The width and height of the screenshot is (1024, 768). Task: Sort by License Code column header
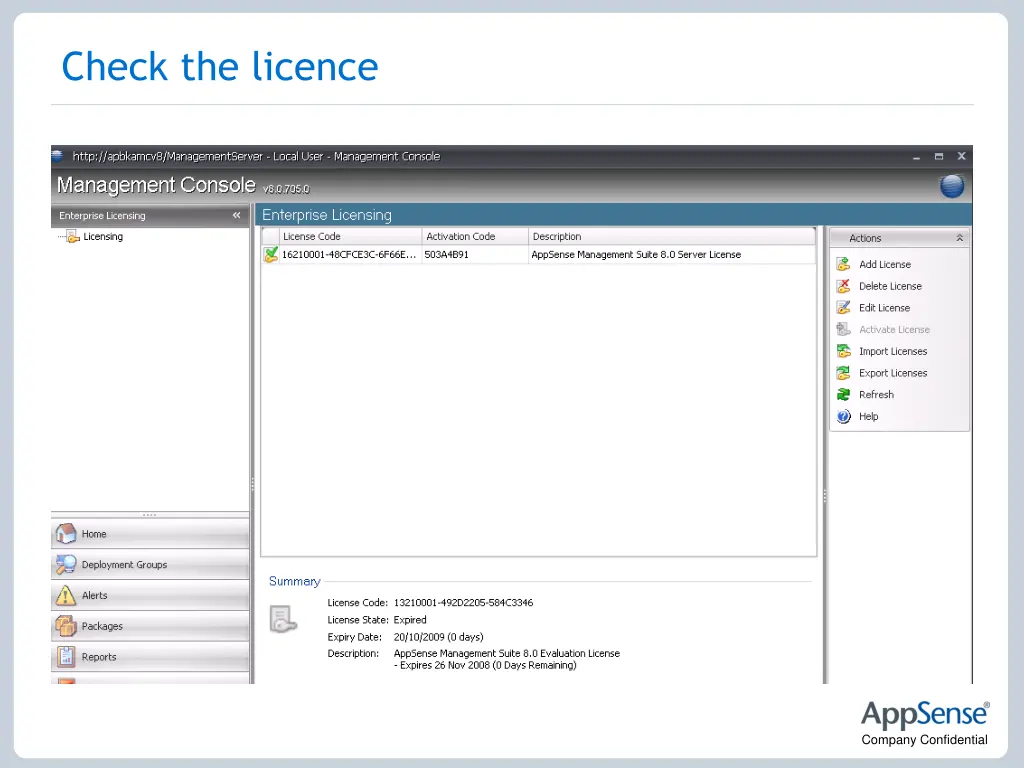351,236
